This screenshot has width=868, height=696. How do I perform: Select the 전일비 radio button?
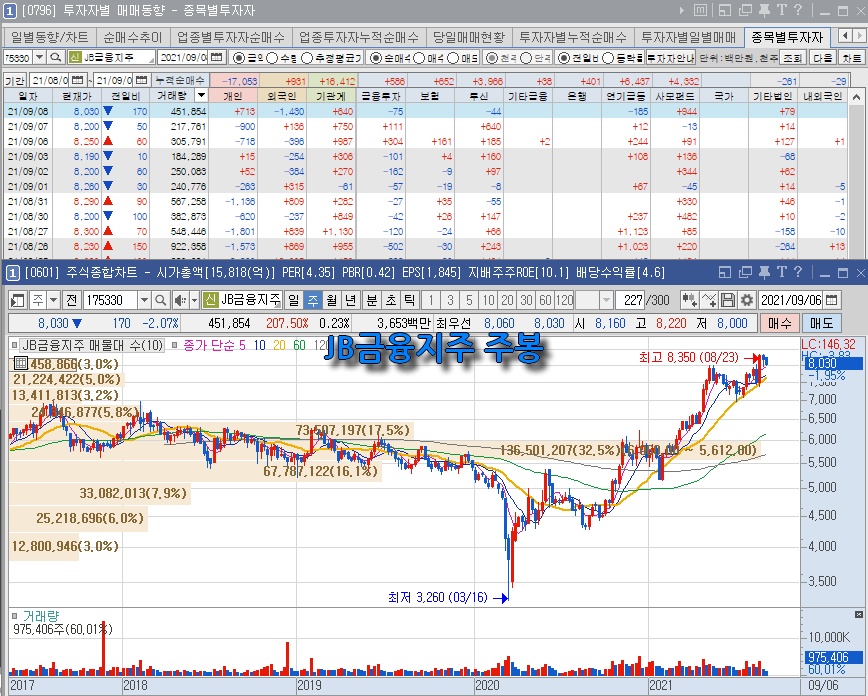[x=564, y=58]
